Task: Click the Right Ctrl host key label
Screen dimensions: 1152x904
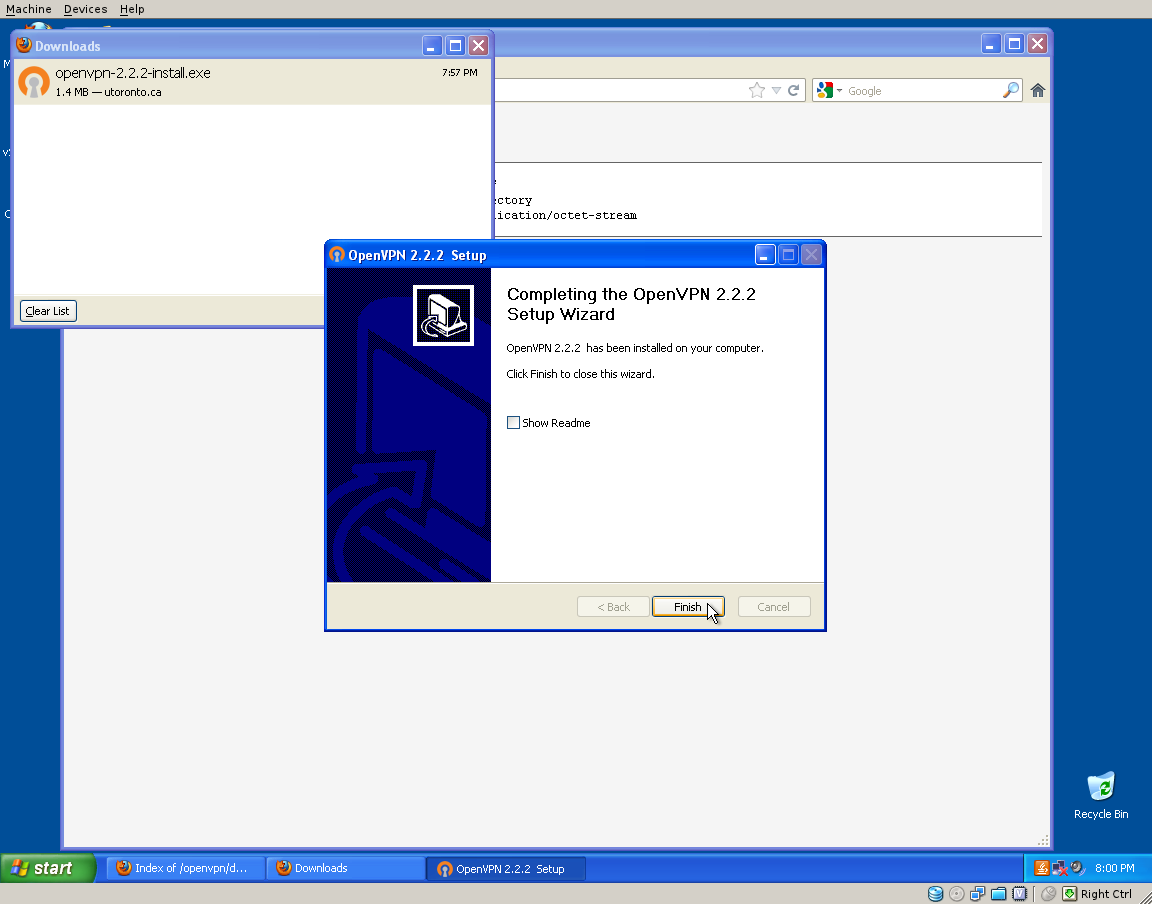Action: pos(1106,894)
